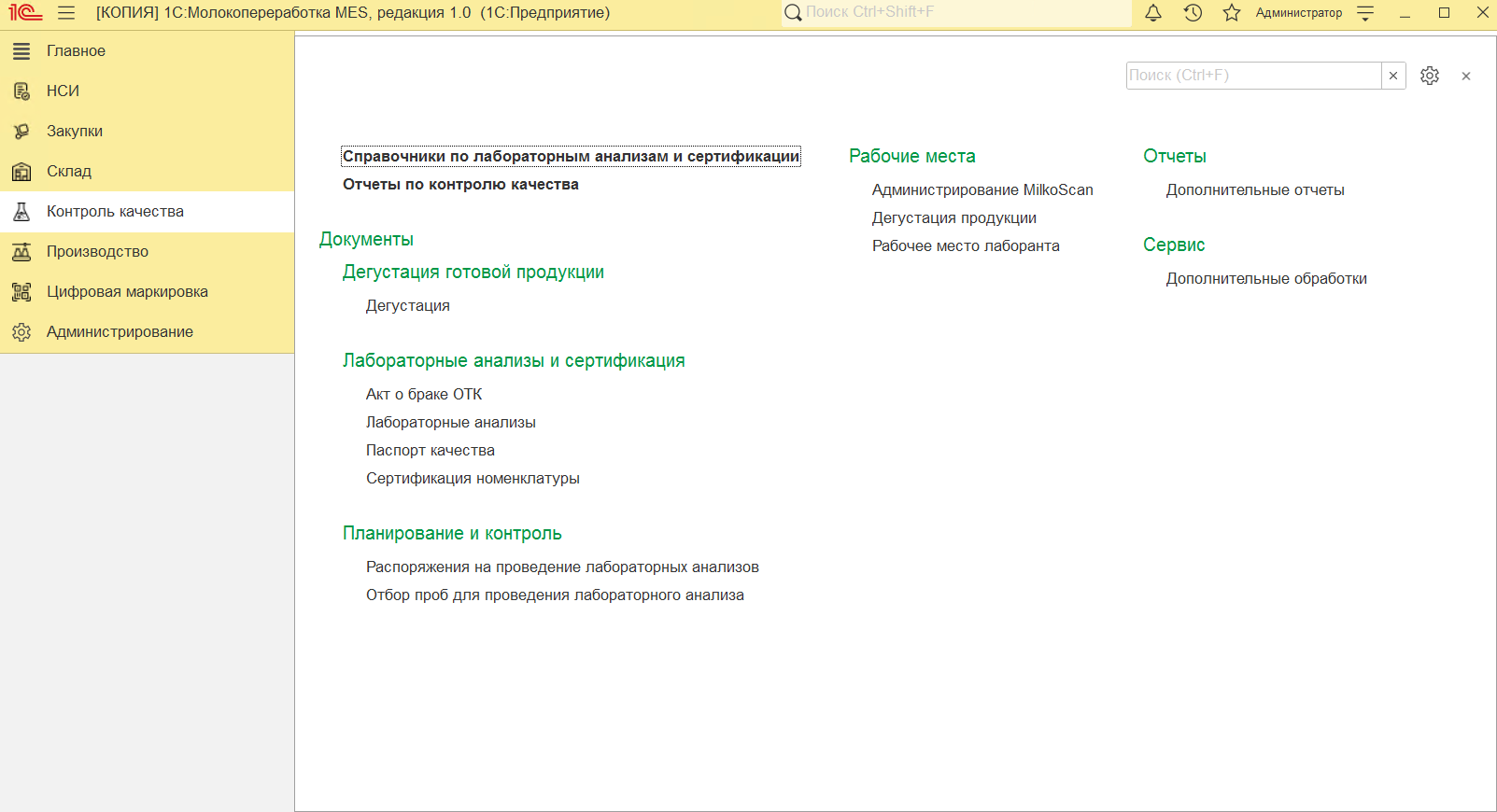This screenshot has width=1497, height=812.
Task: Open the Закупки section
Action: [x=75, y=132]
